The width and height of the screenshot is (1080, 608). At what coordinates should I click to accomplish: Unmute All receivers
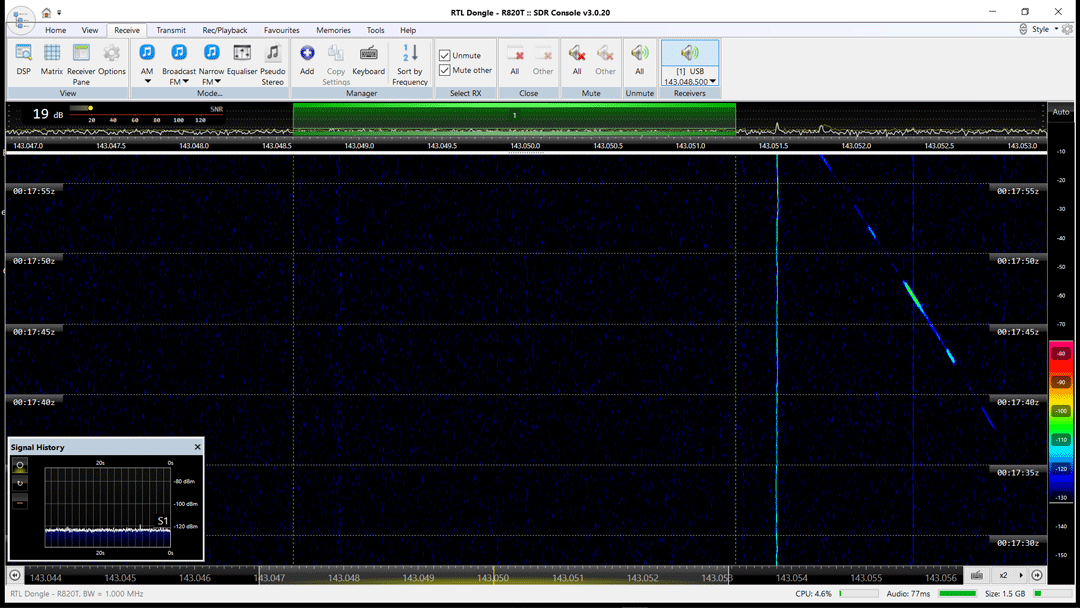tap(640, 60)
